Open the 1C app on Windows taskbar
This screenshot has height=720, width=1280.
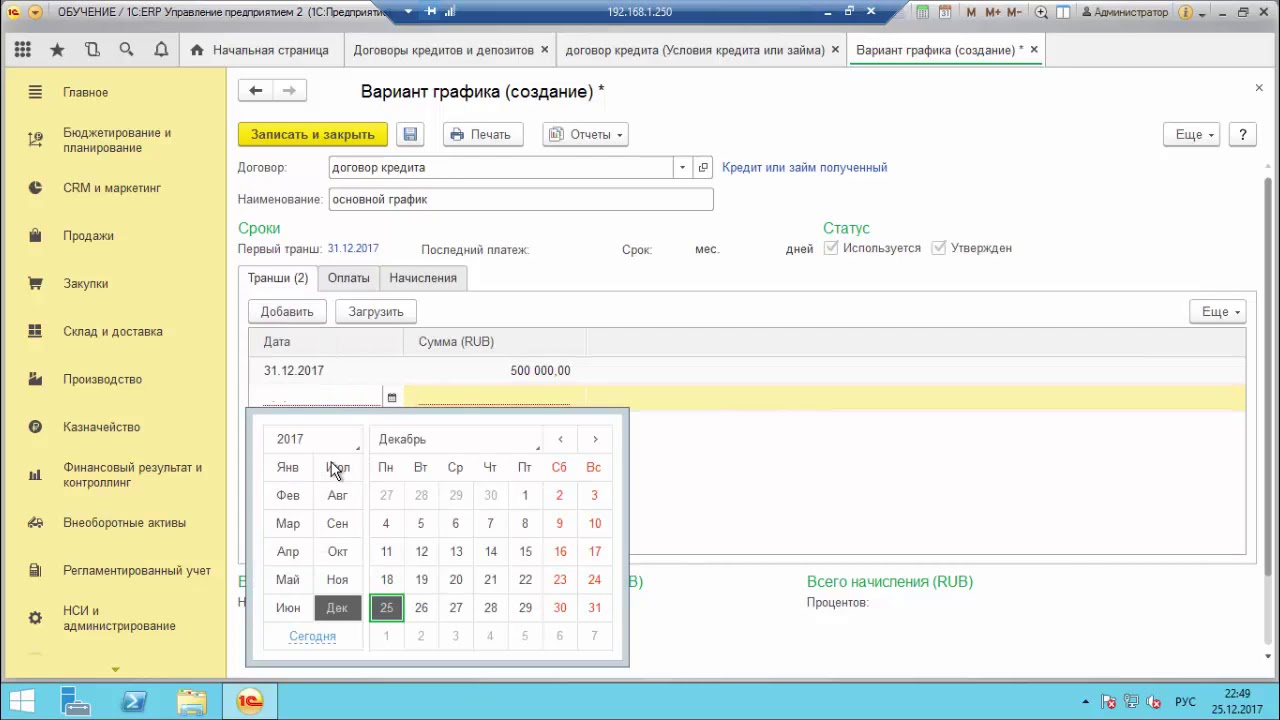point(250,702)
